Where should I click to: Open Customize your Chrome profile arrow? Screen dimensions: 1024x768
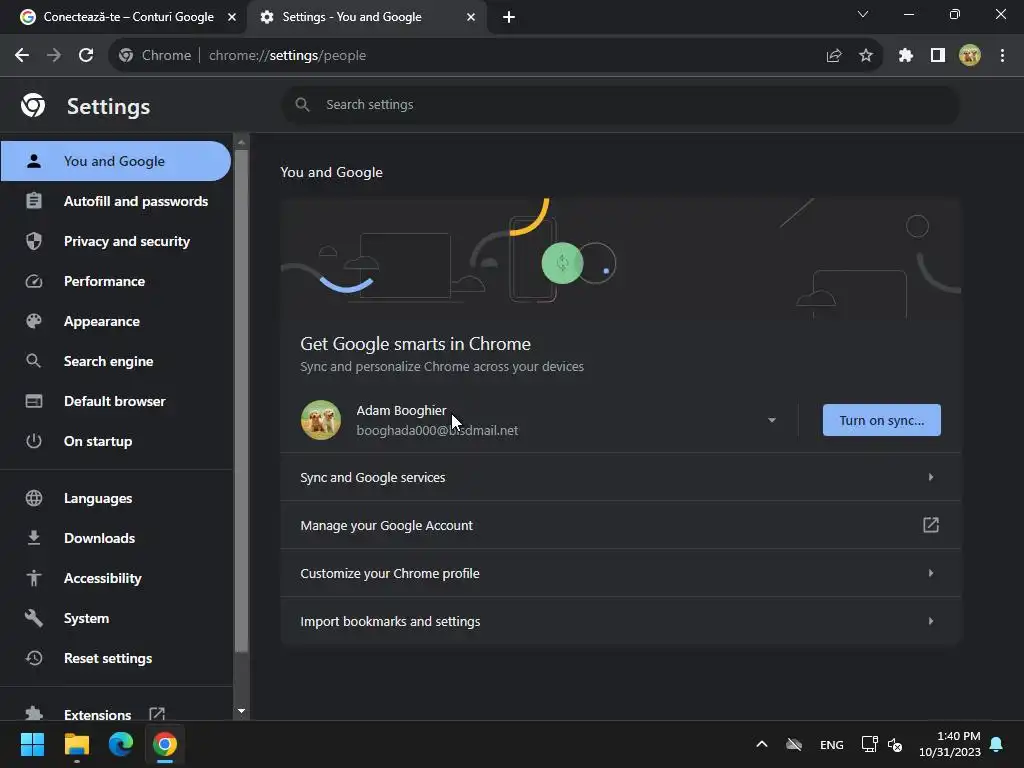coord(931,573)
